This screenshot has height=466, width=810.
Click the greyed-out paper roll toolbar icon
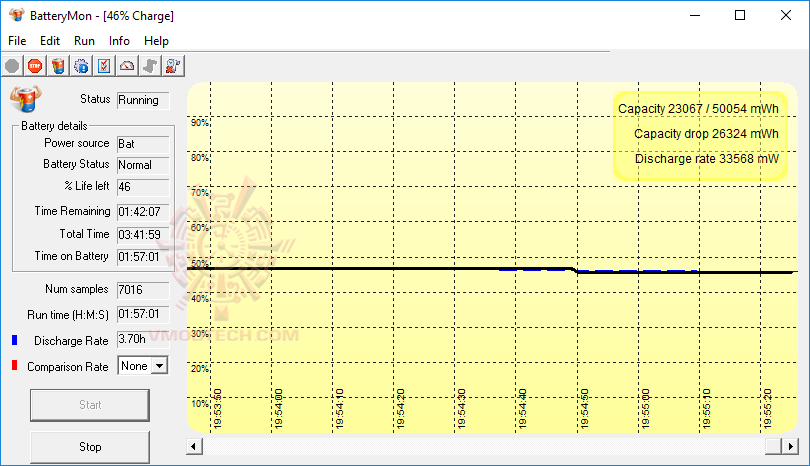[150, 66]
